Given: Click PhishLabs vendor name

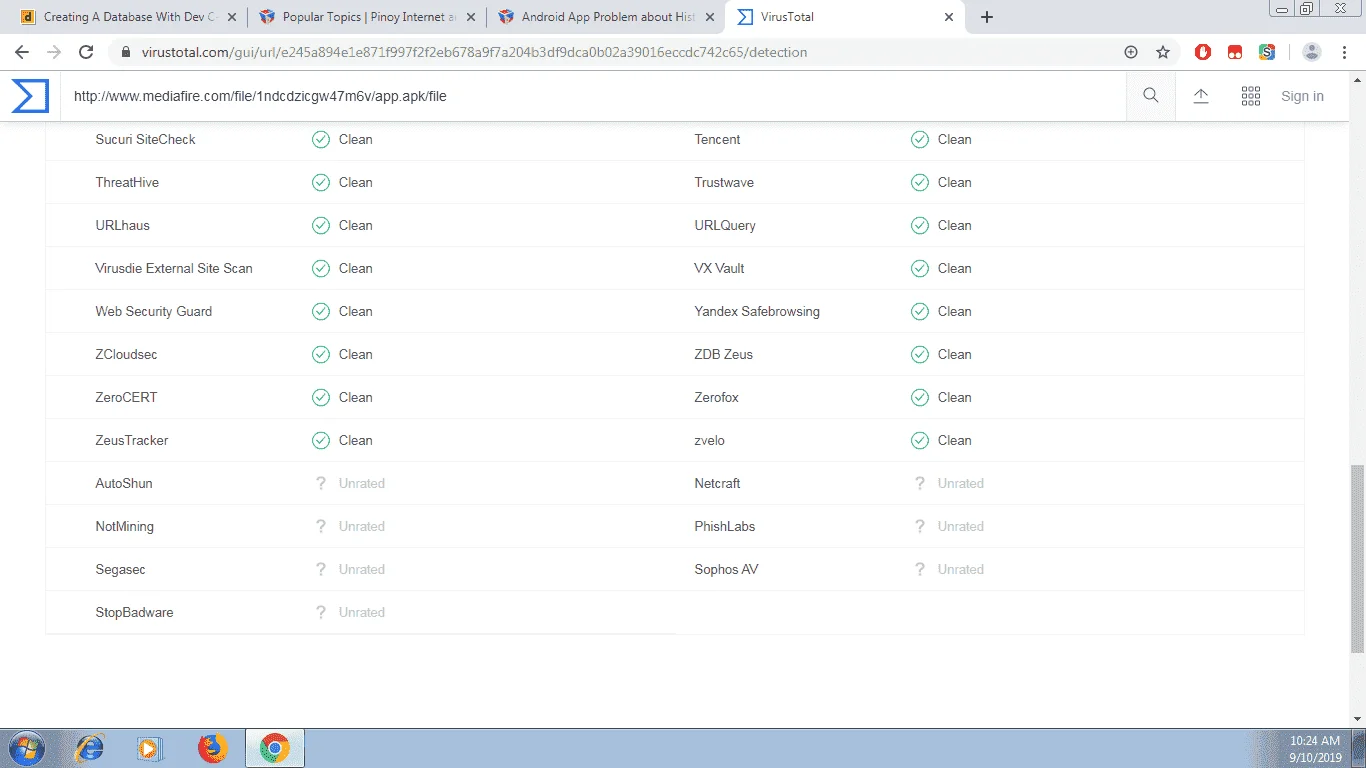Looking at the screenshot, I should (725, 526).
